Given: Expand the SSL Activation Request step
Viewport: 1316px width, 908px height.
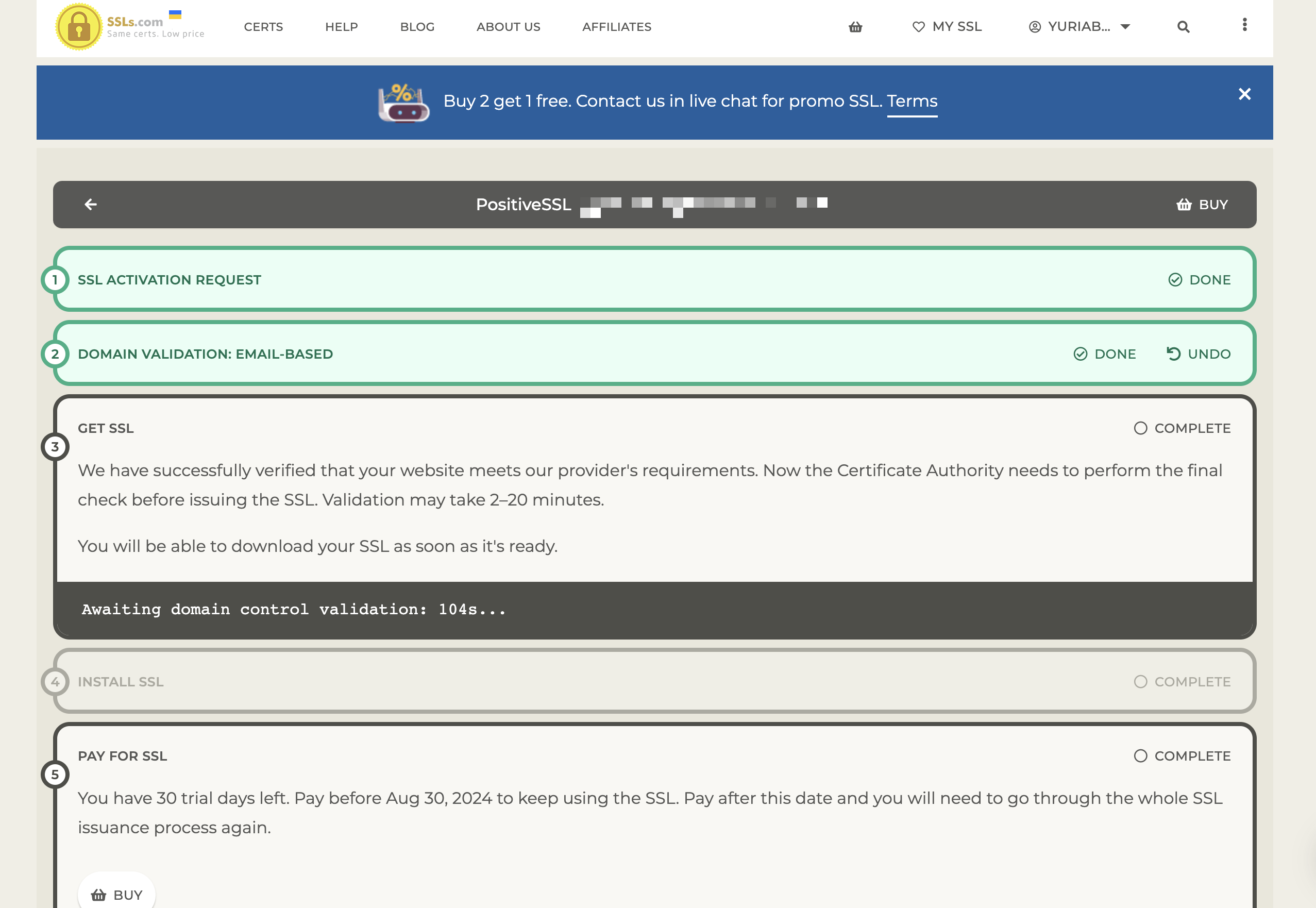Looking at the screenshot, I should pyautogui.click(x=654, y=279).
